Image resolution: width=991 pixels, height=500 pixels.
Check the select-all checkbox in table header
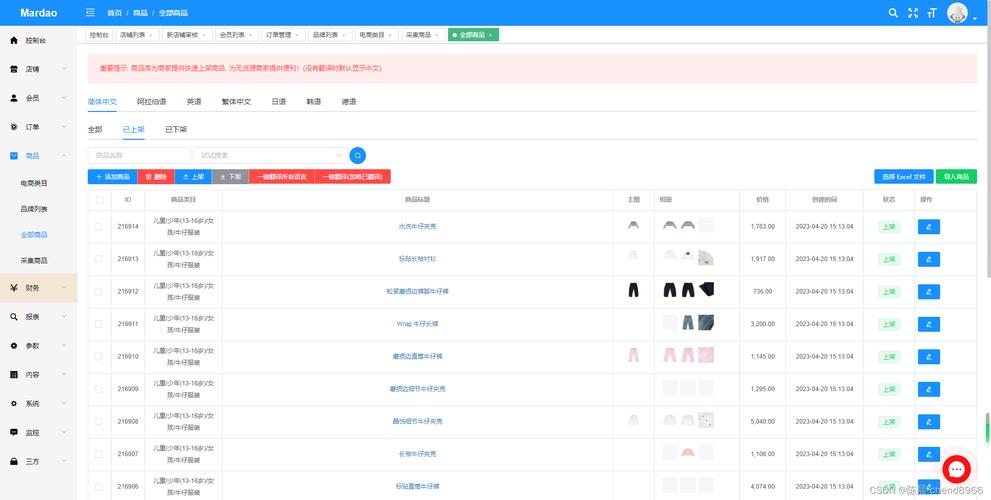pyautogui.click(x=99, y=200)
